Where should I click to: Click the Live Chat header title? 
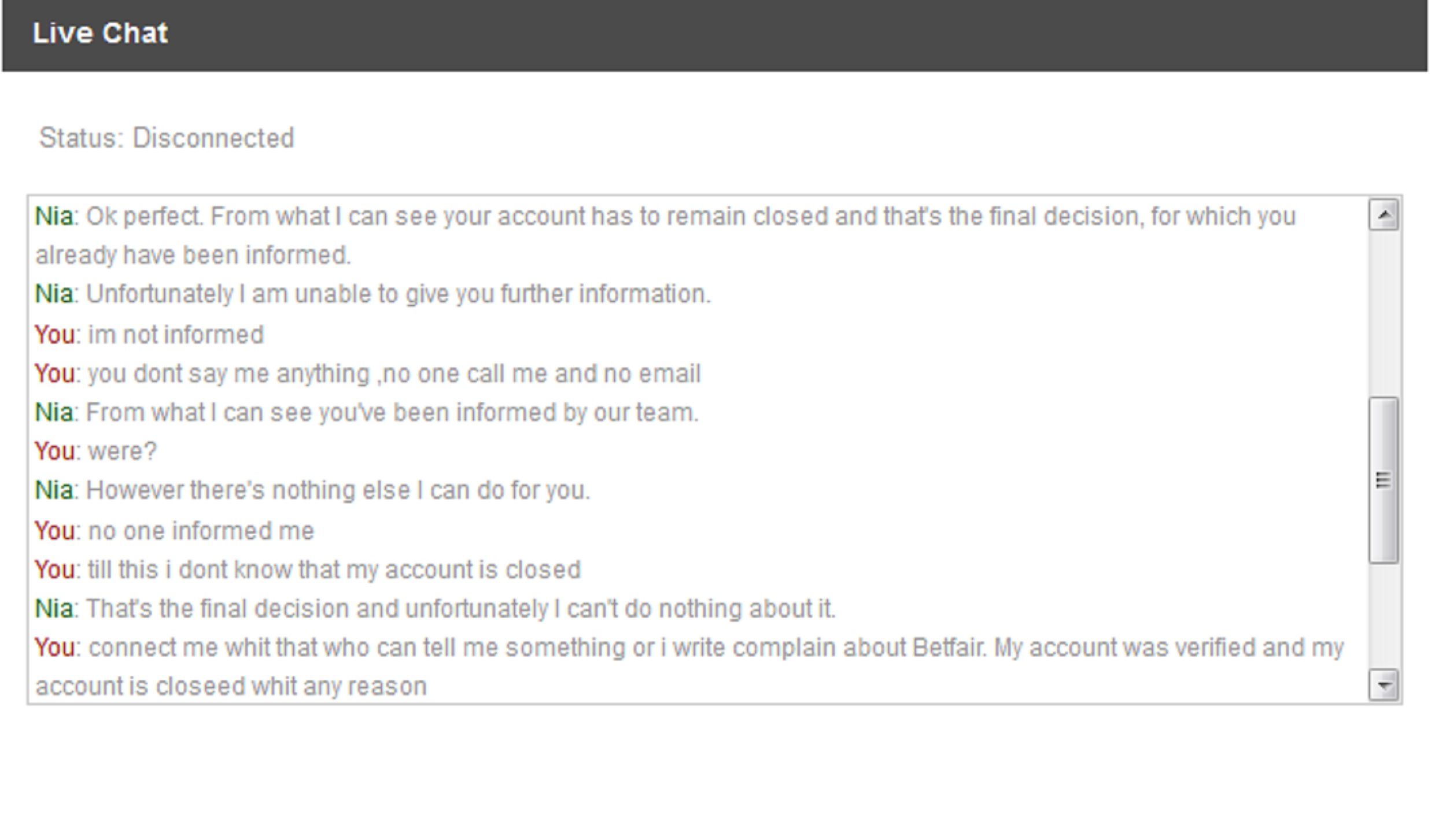tap(100, 33)
